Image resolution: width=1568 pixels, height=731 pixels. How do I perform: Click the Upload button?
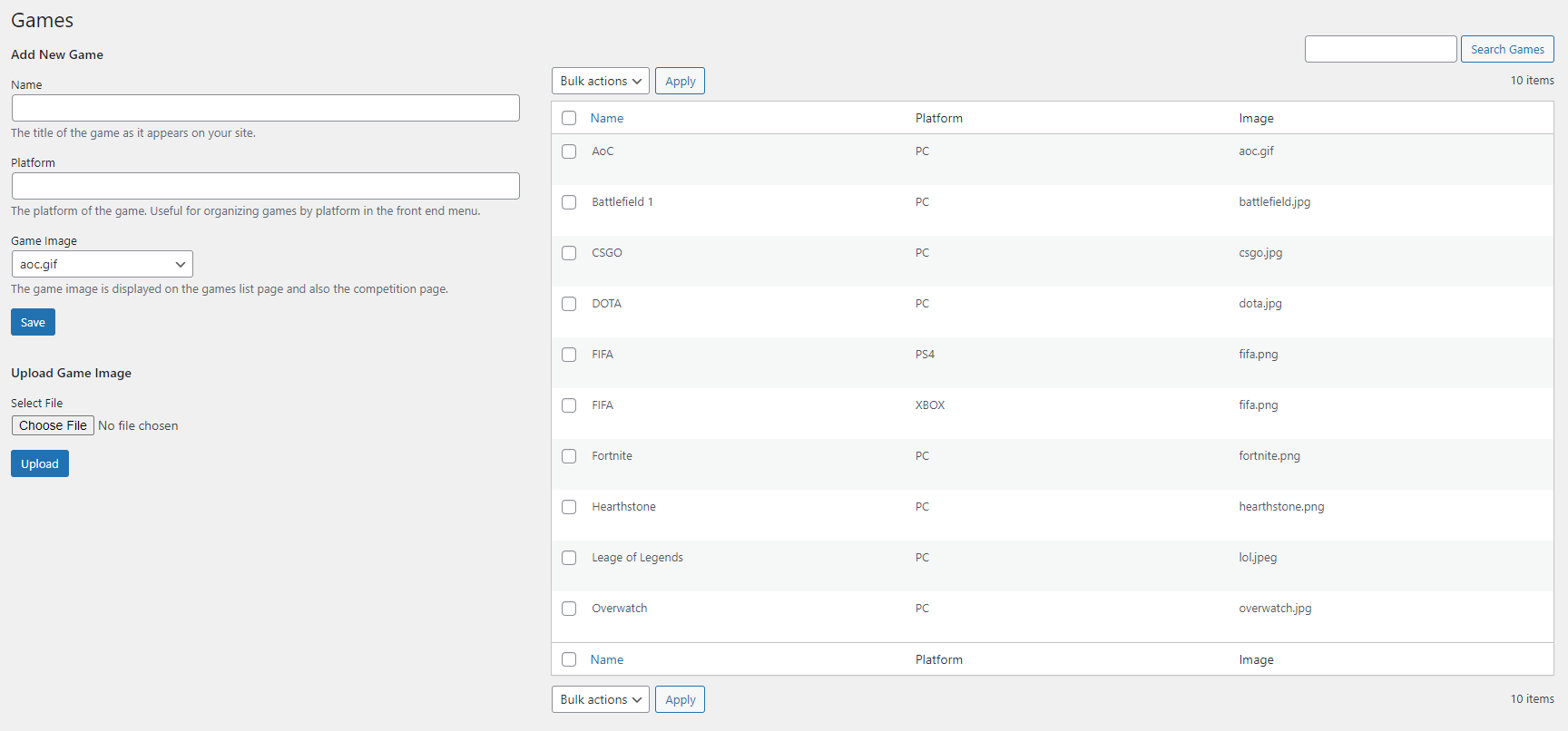click(x=40, y=463)
